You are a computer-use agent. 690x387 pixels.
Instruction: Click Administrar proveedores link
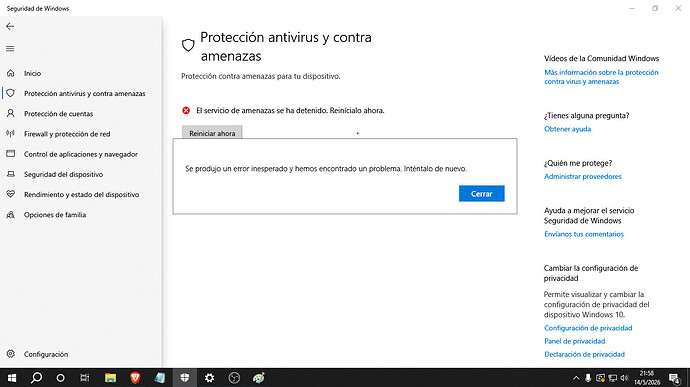[583, 177]
